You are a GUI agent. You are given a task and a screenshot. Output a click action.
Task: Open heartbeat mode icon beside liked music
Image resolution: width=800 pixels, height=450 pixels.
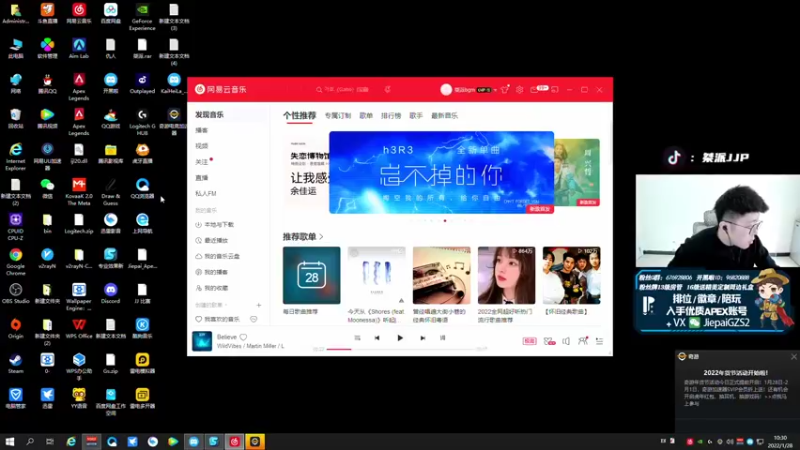pos(254,319)
